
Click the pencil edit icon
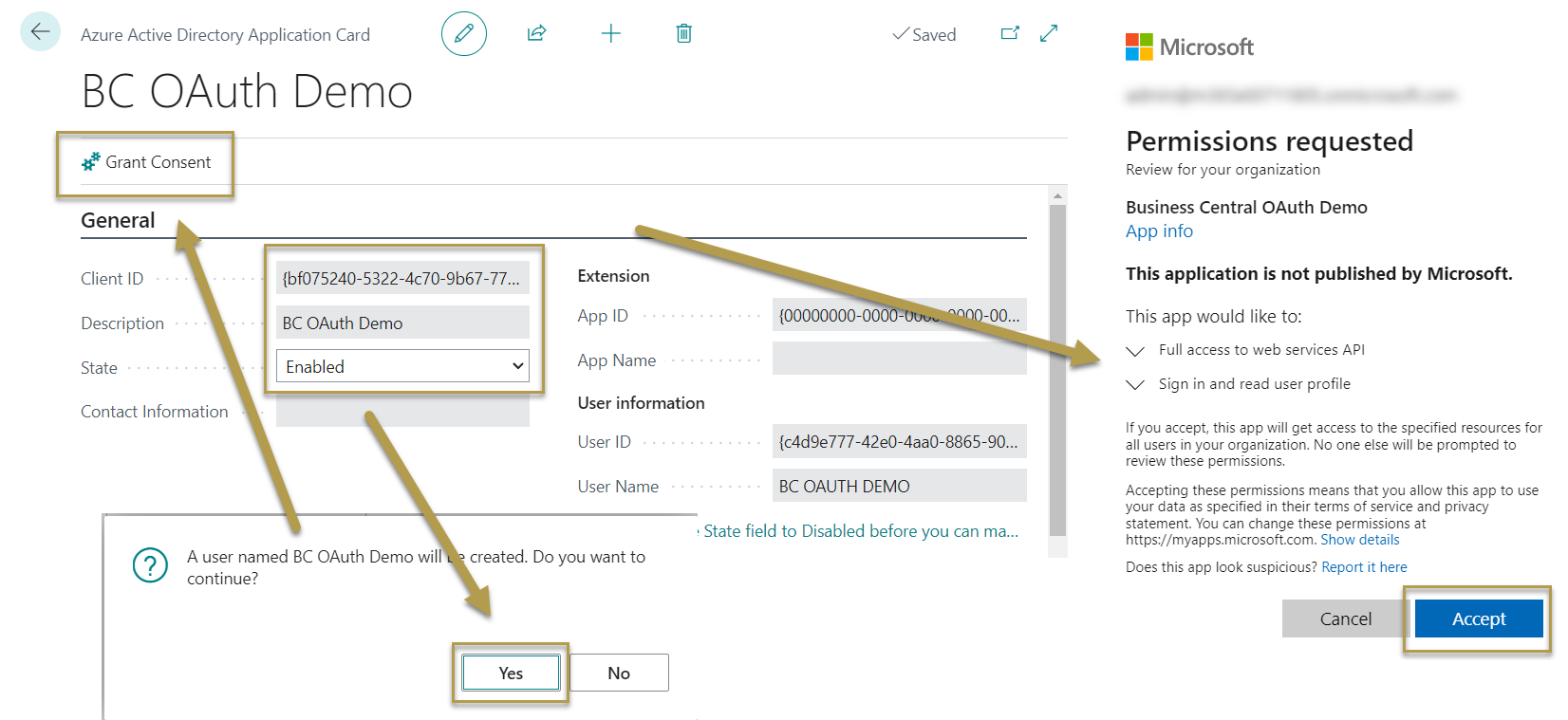coord(463,34)
